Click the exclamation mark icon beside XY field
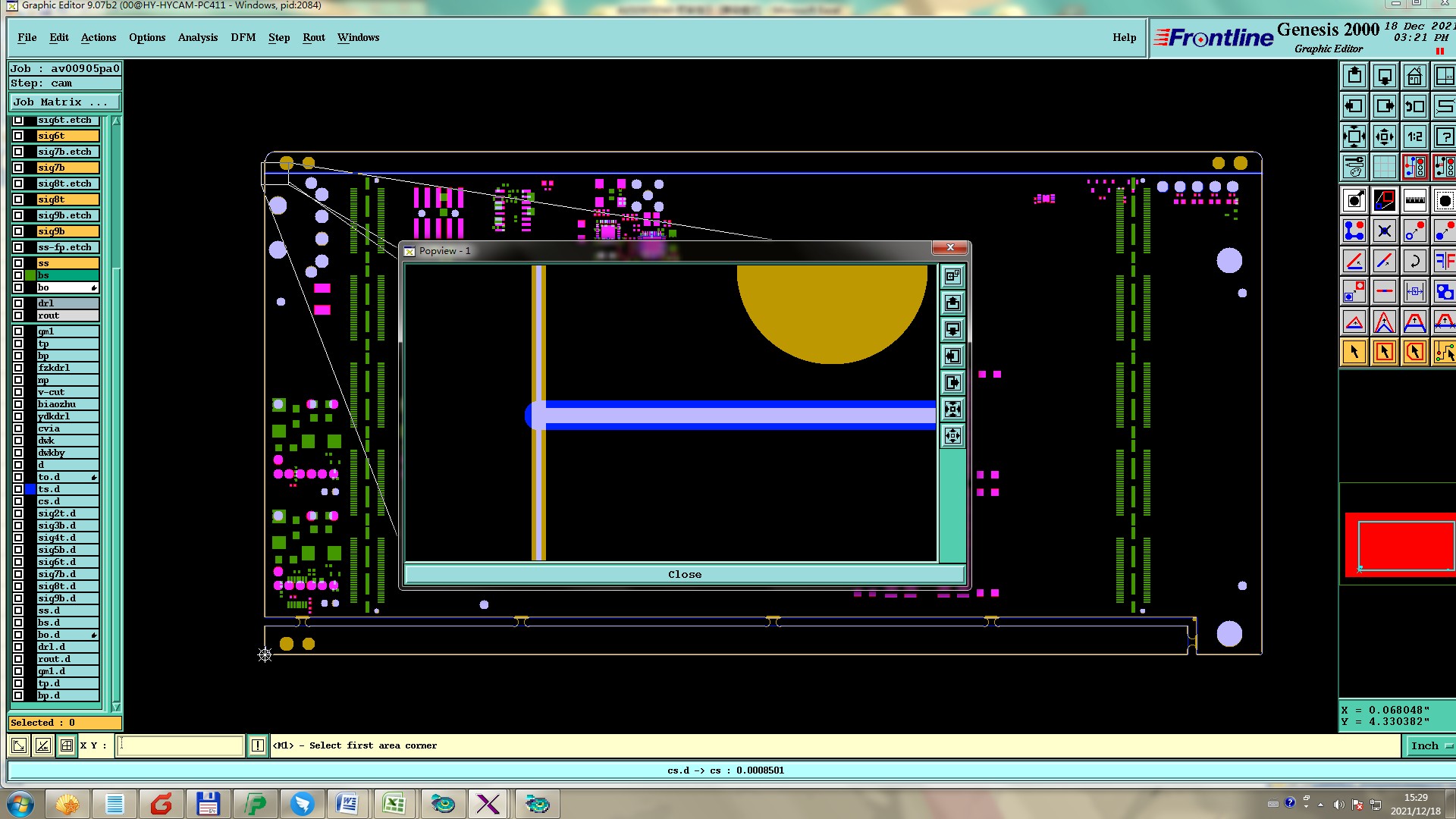Viewport: 1456px width, 819px height. tap(258, 745)
